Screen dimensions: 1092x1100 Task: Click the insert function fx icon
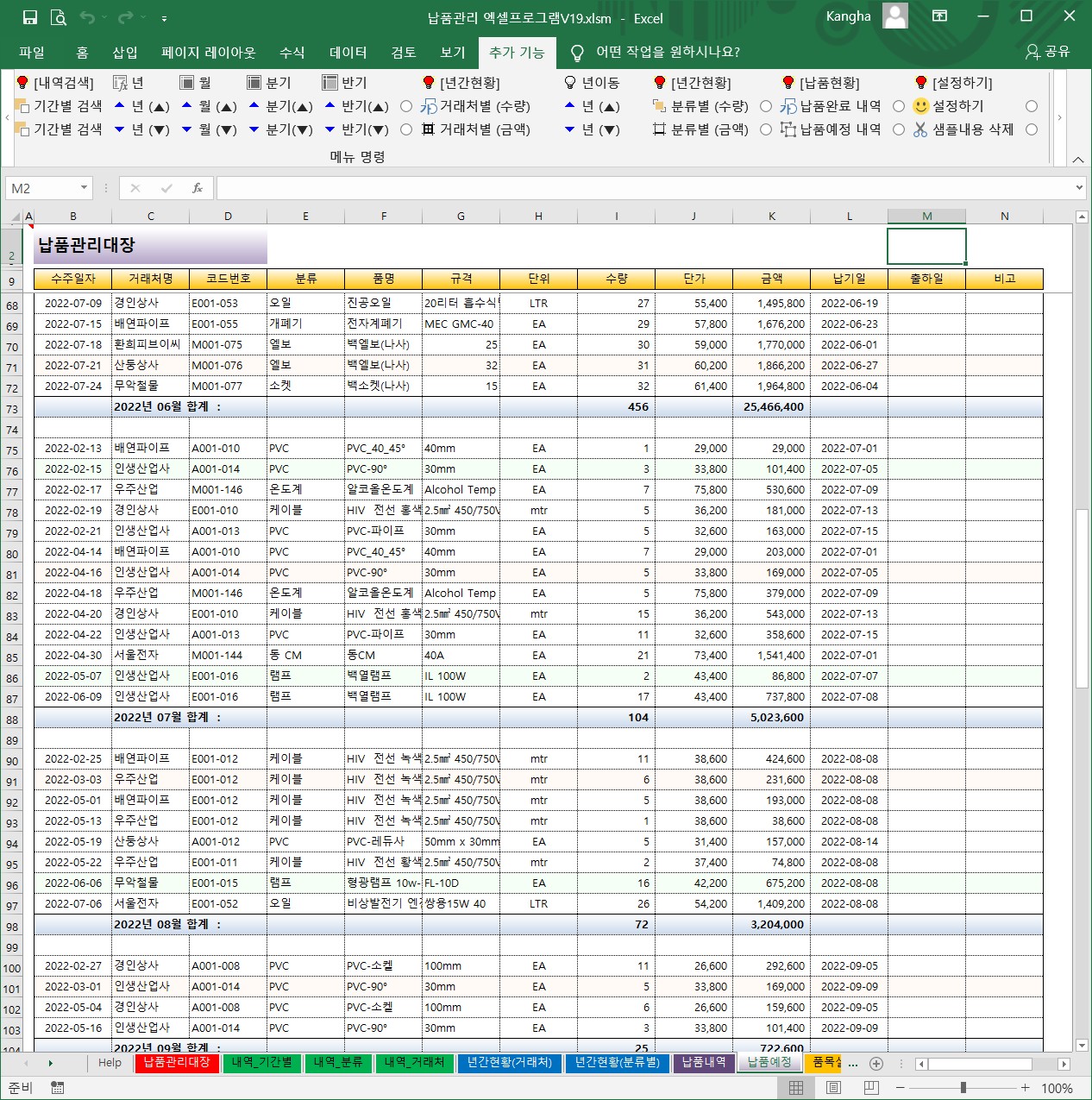(198, 188)
